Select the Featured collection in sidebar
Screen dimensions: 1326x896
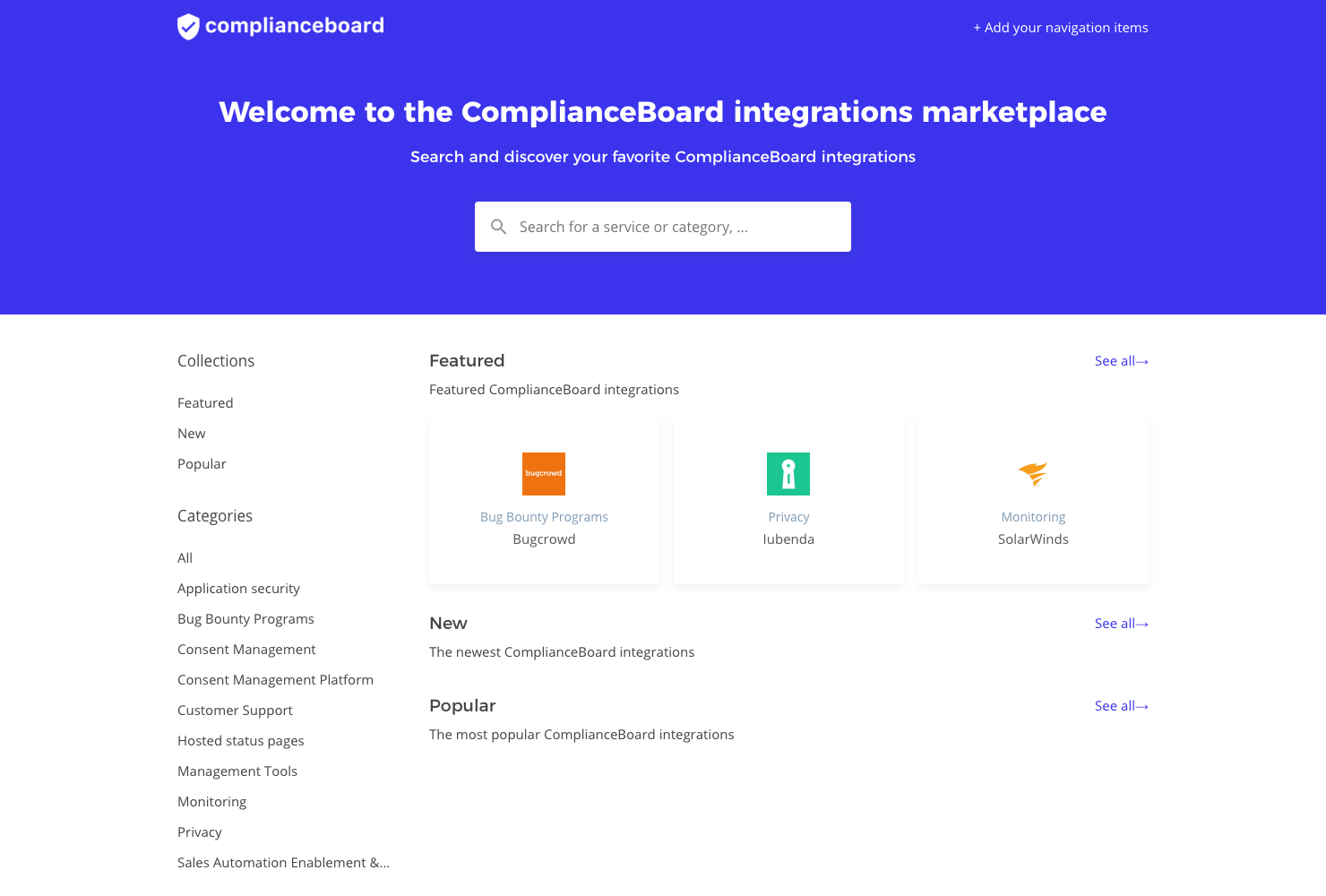click(205, 403)
